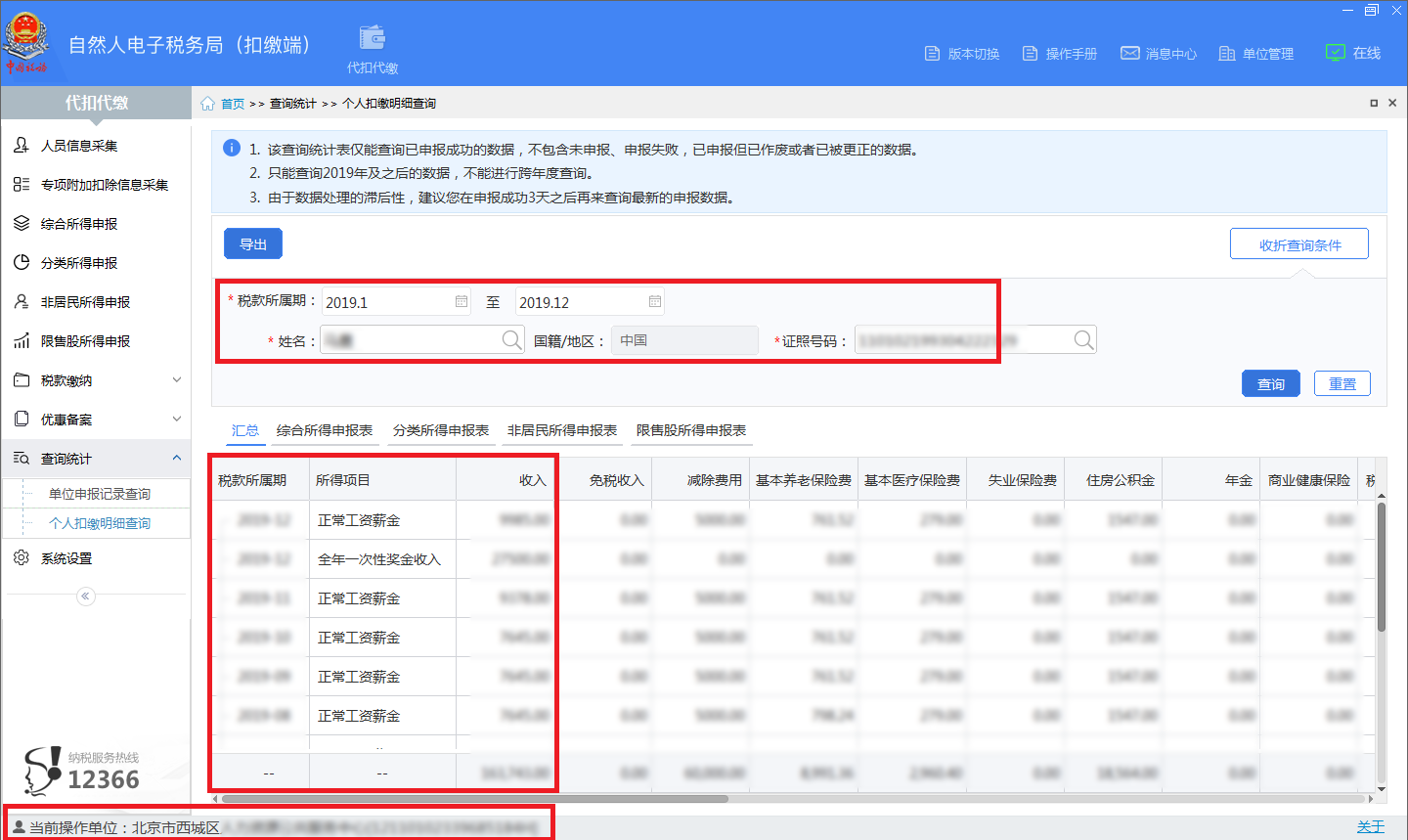Image resolution: width=1408 pixels, height=840 pixels.
Task: Click search magnifier in 证照号码 field
Action: 1082,340
